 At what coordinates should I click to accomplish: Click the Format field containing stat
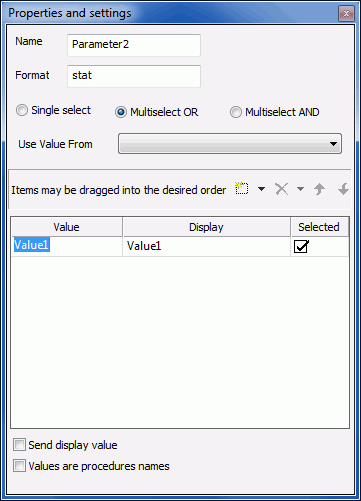(134, 76)
